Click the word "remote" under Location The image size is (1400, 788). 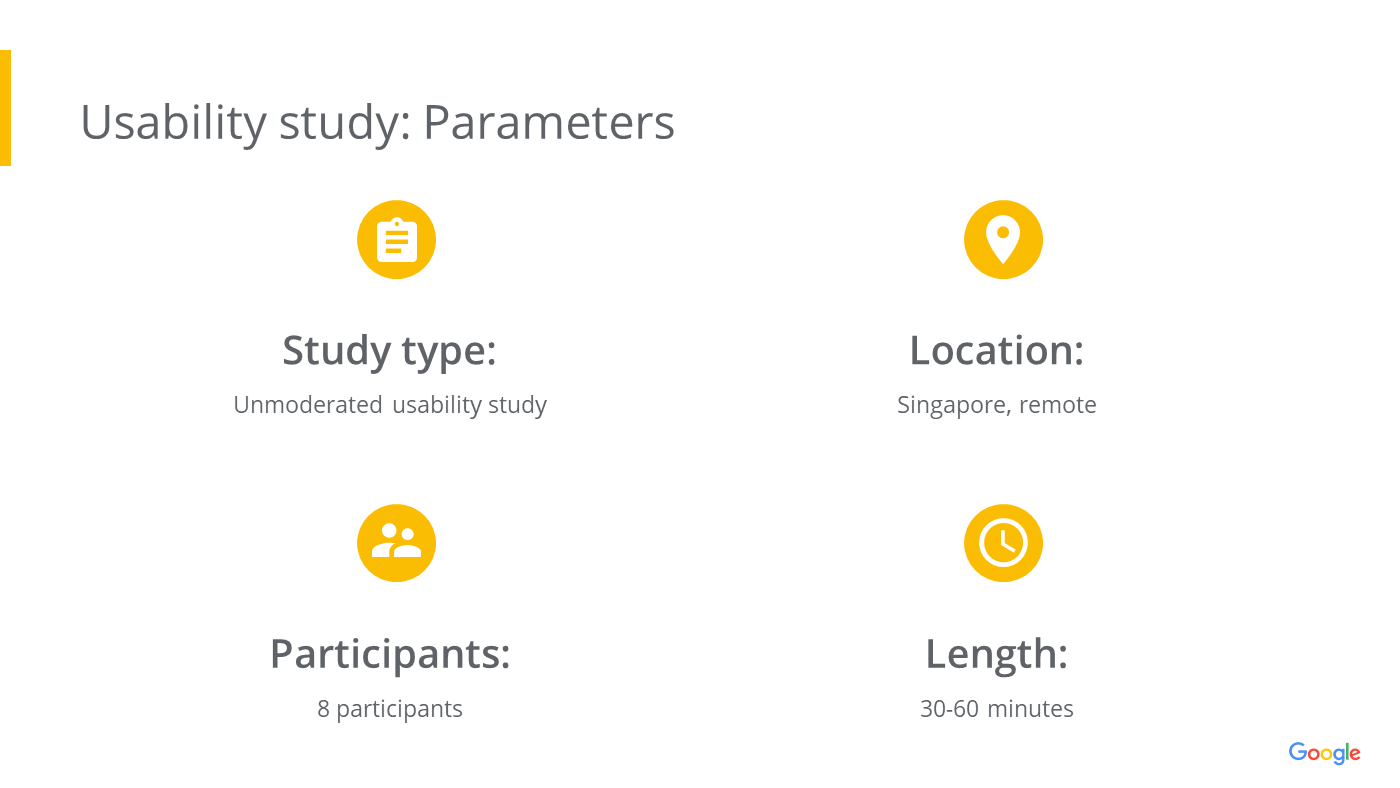coord(1058,405)
